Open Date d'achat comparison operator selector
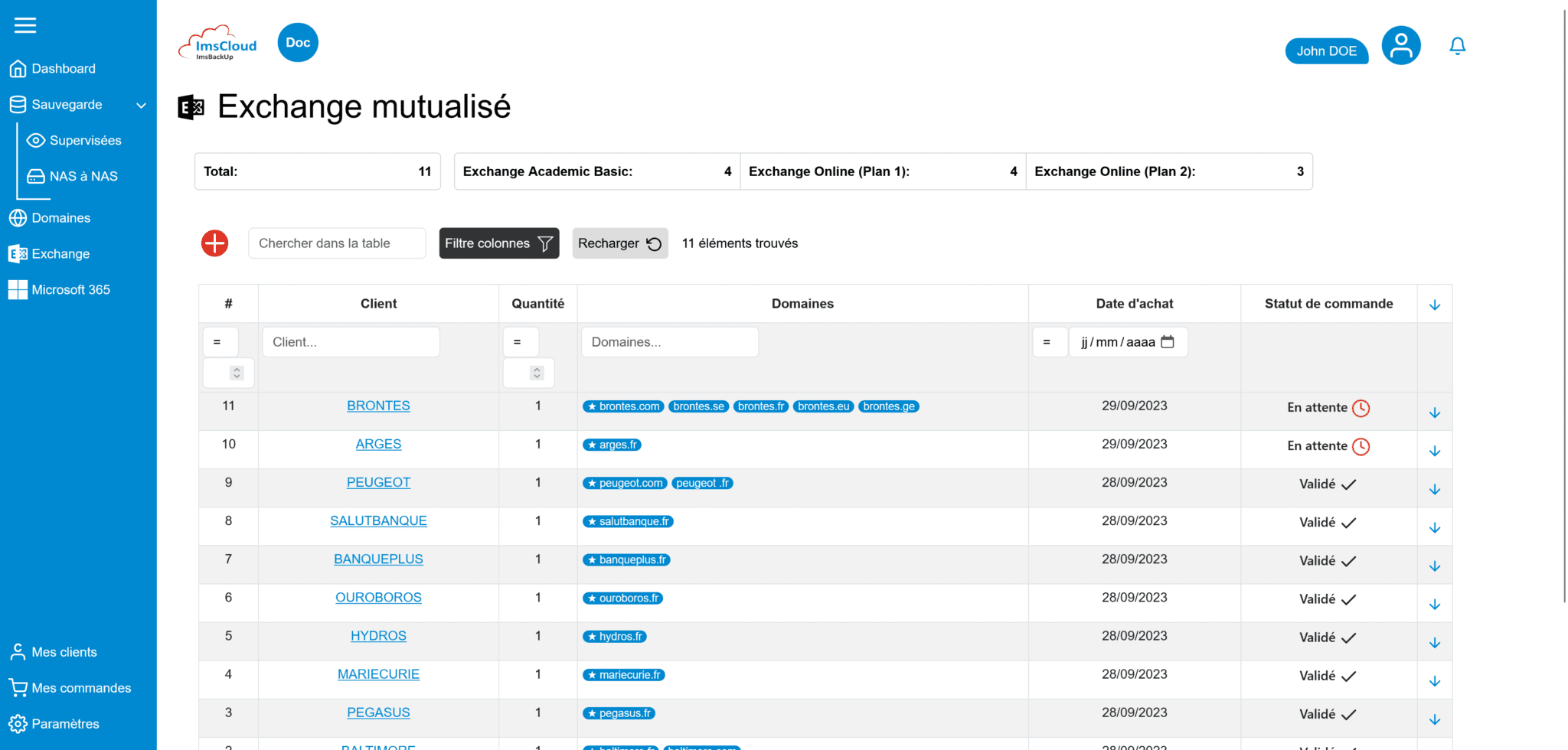The image size is (1568, 750). [x=1049, y=342]
